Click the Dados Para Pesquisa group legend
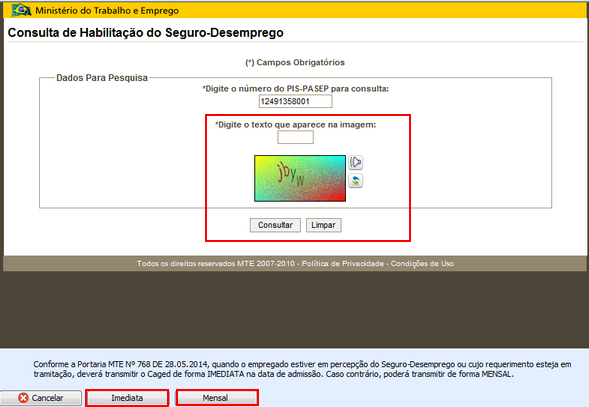 (102, 78)
